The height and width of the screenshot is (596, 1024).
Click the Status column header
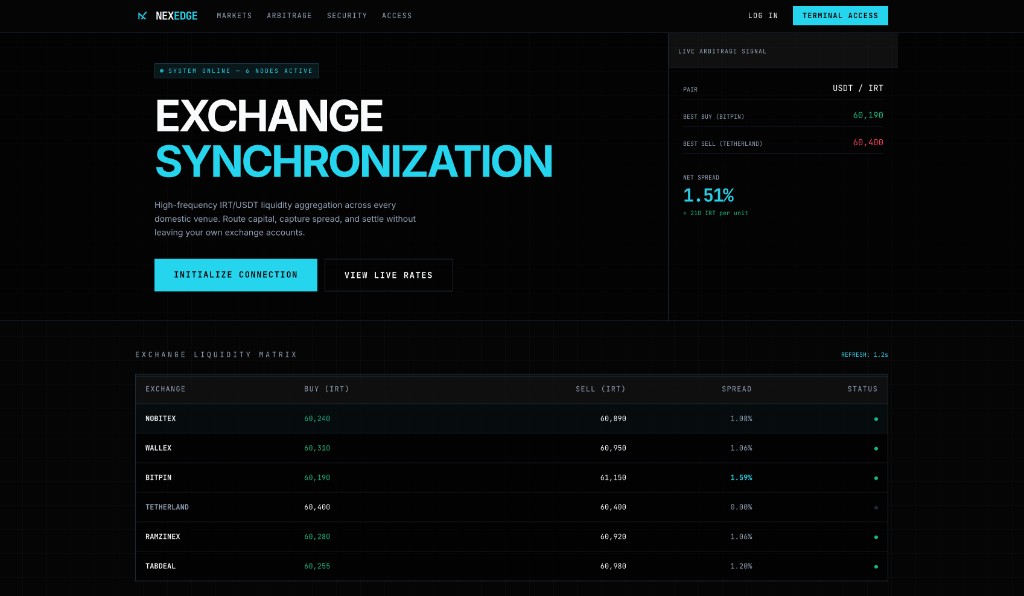click(863, 388)
